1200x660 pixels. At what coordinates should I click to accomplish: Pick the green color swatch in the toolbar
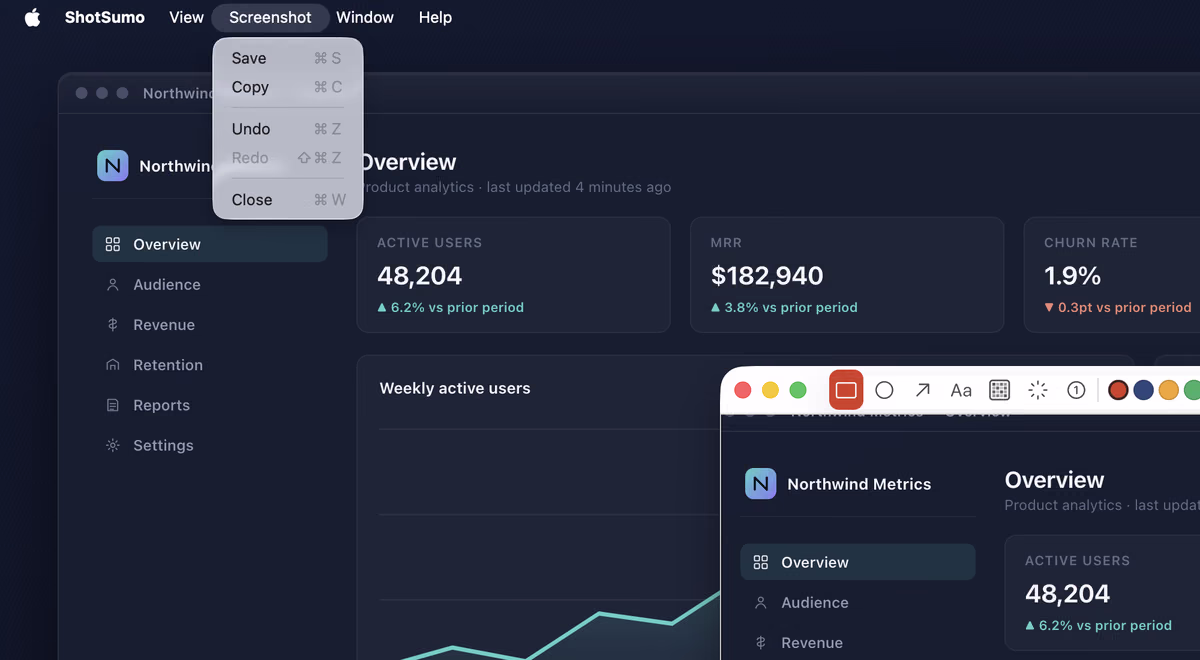[x=1192, y=390]
